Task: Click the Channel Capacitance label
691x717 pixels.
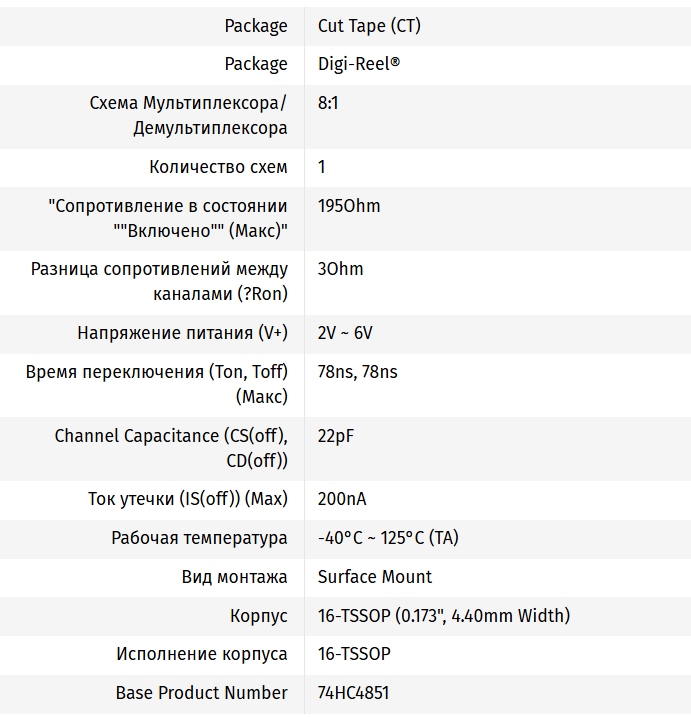Action: [x=171, y=448]
